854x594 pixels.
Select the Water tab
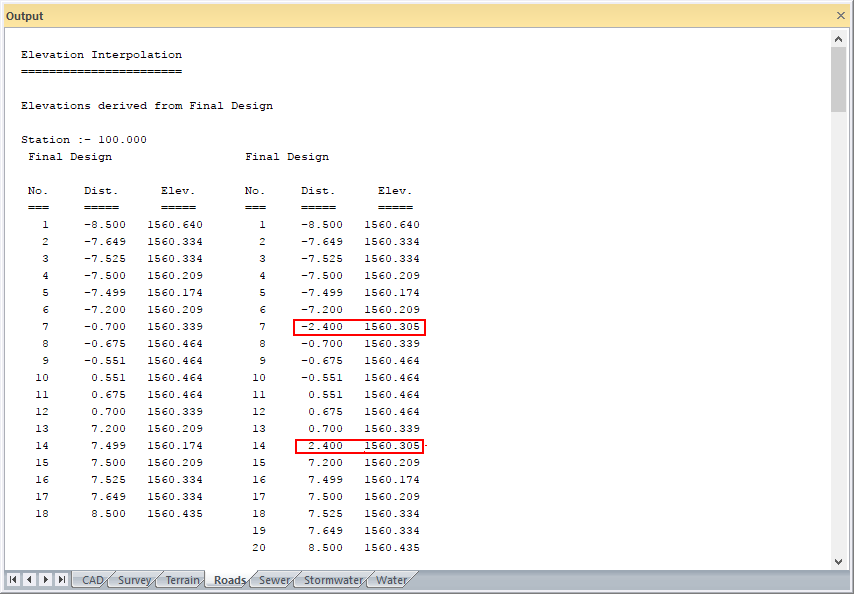pyautogui.click(x=391, y=580)
